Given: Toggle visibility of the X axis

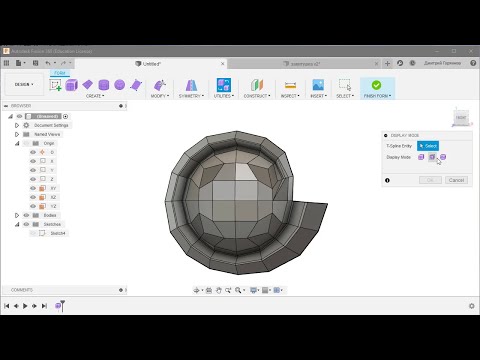Looking at the screenshot, I should coord(33,161).
